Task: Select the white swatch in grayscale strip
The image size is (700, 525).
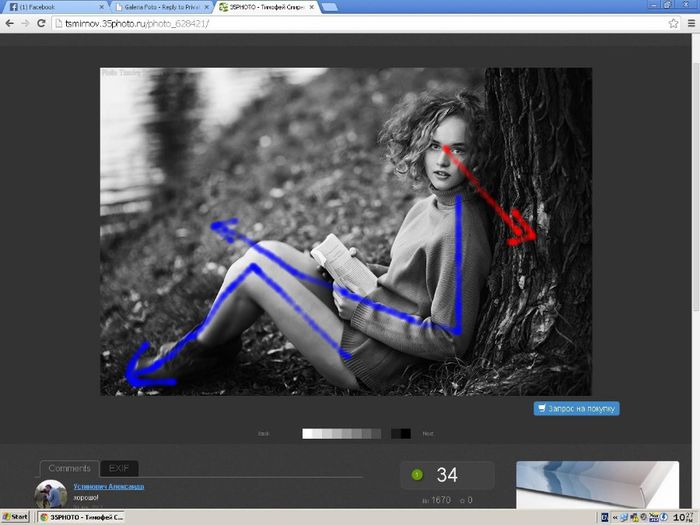Action: 307,433
